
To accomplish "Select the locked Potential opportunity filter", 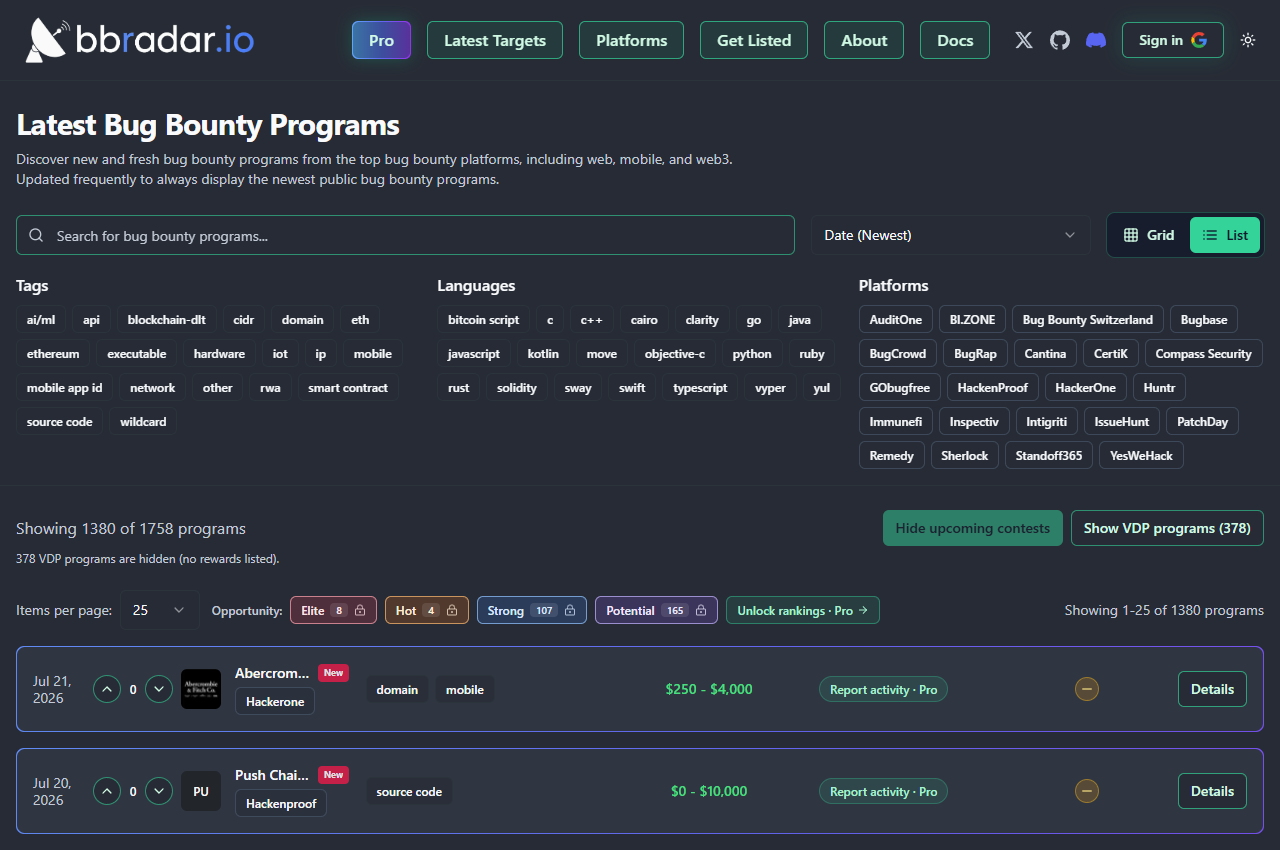I will click(x=656, y=610).
